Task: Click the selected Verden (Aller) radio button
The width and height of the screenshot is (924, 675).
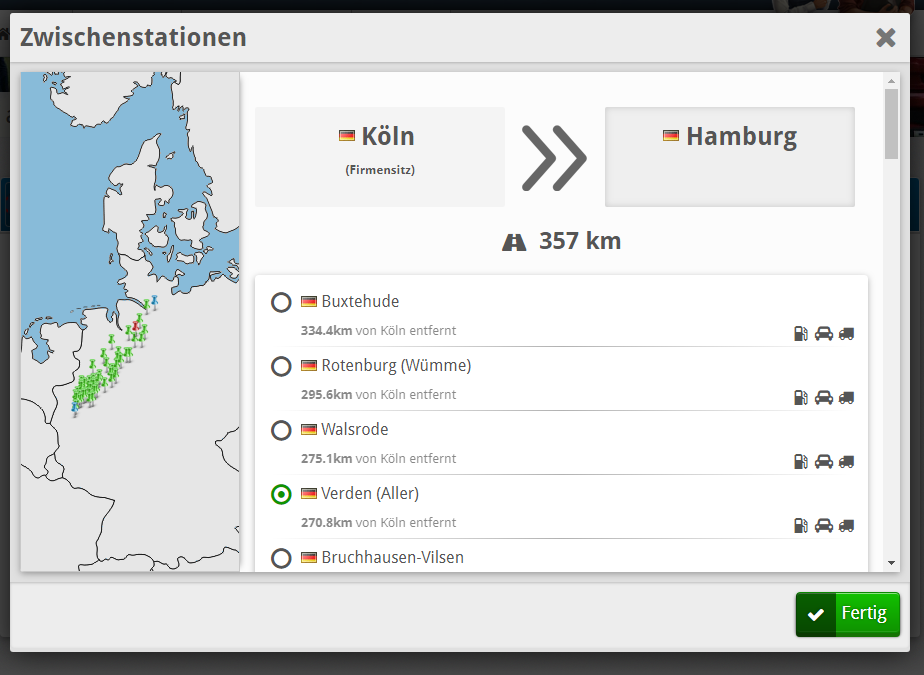Action: click(x=281, y=494)
